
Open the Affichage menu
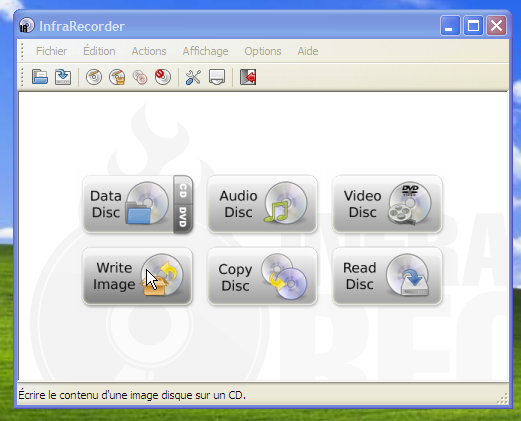click(205, 51)
